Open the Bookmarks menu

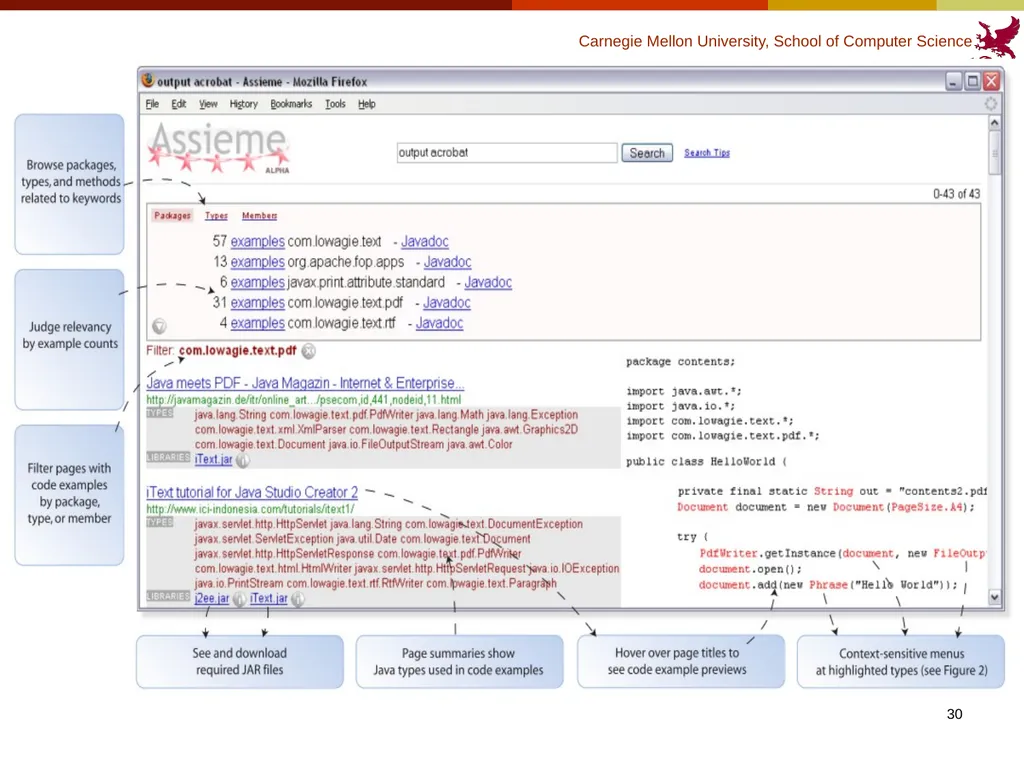pyautogui.click(x=291, y=104)
